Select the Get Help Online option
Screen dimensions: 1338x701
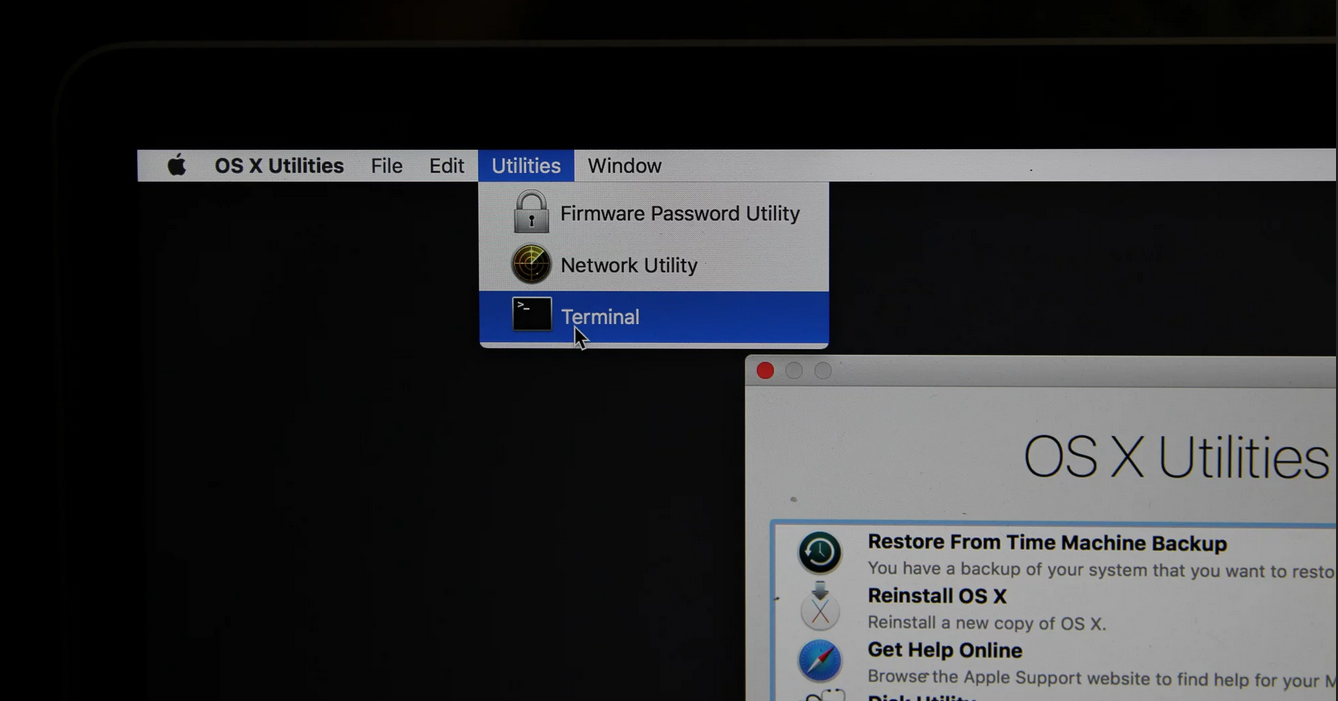coord(944,649)
